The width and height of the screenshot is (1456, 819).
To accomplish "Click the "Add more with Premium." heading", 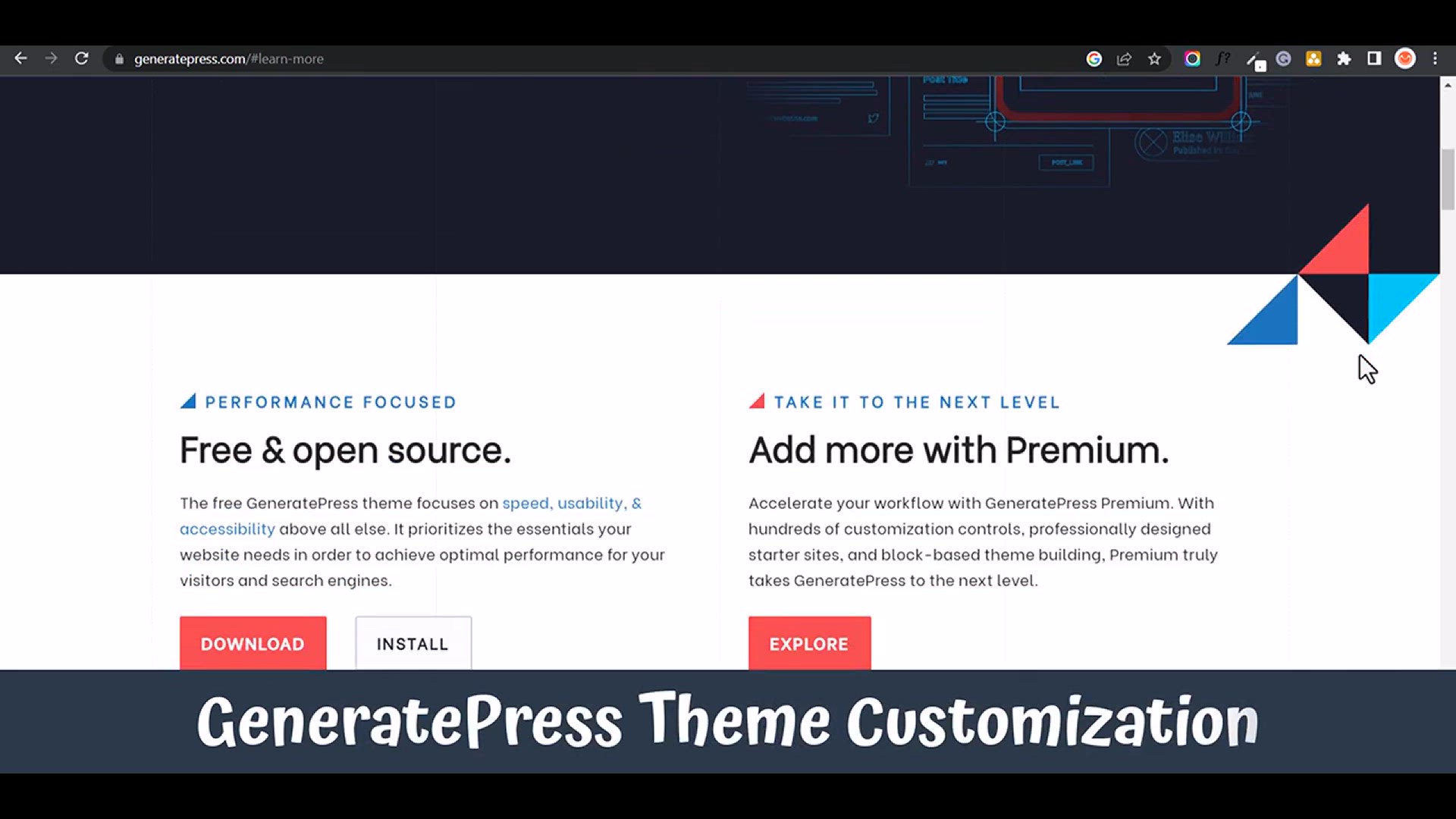I will tap(959, 450).
